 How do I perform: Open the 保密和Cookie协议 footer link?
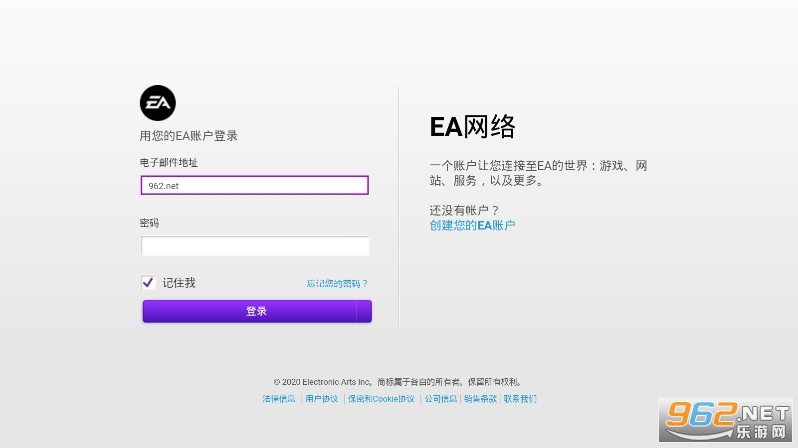coord(381,399)
